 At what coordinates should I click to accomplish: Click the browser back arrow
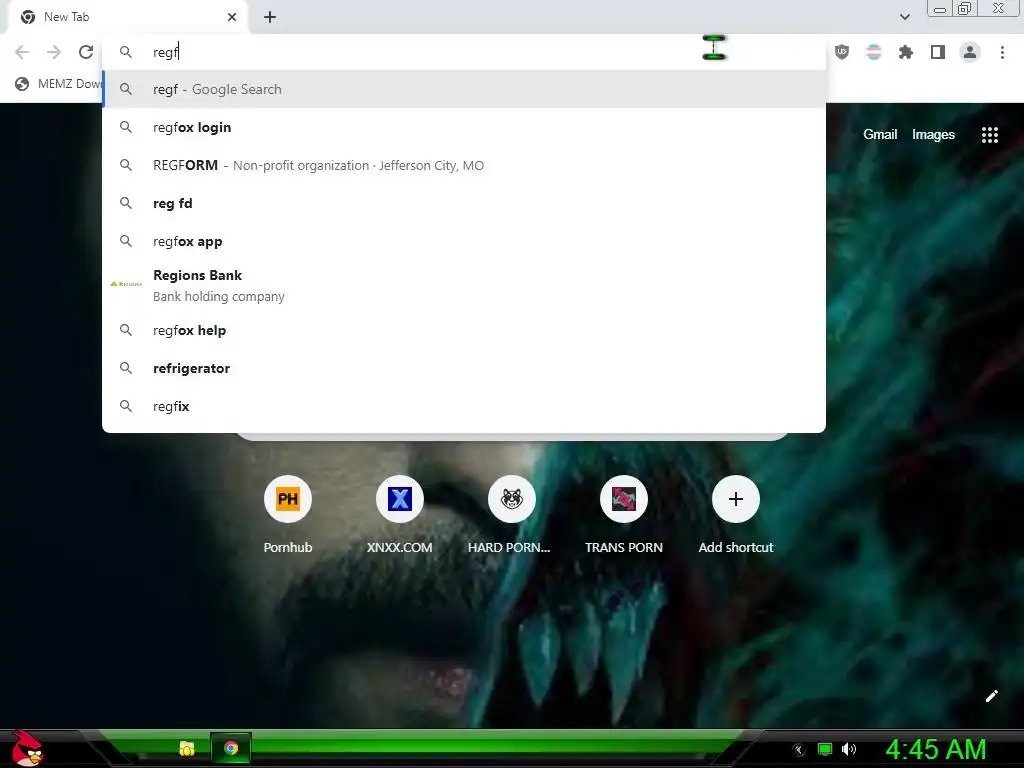point(22,52)
